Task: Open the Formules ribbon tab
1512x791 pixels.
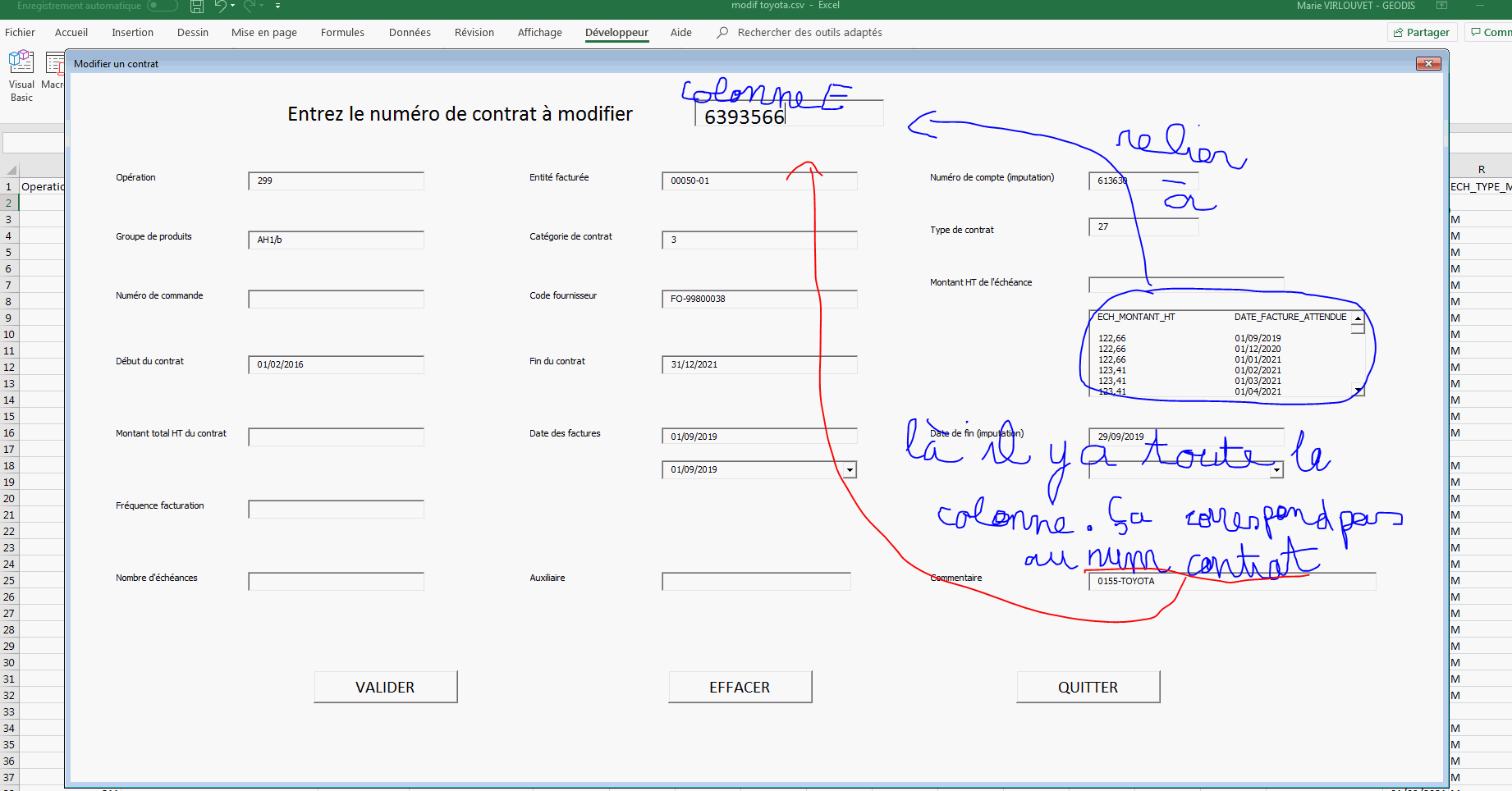Action: click(342, 33)
